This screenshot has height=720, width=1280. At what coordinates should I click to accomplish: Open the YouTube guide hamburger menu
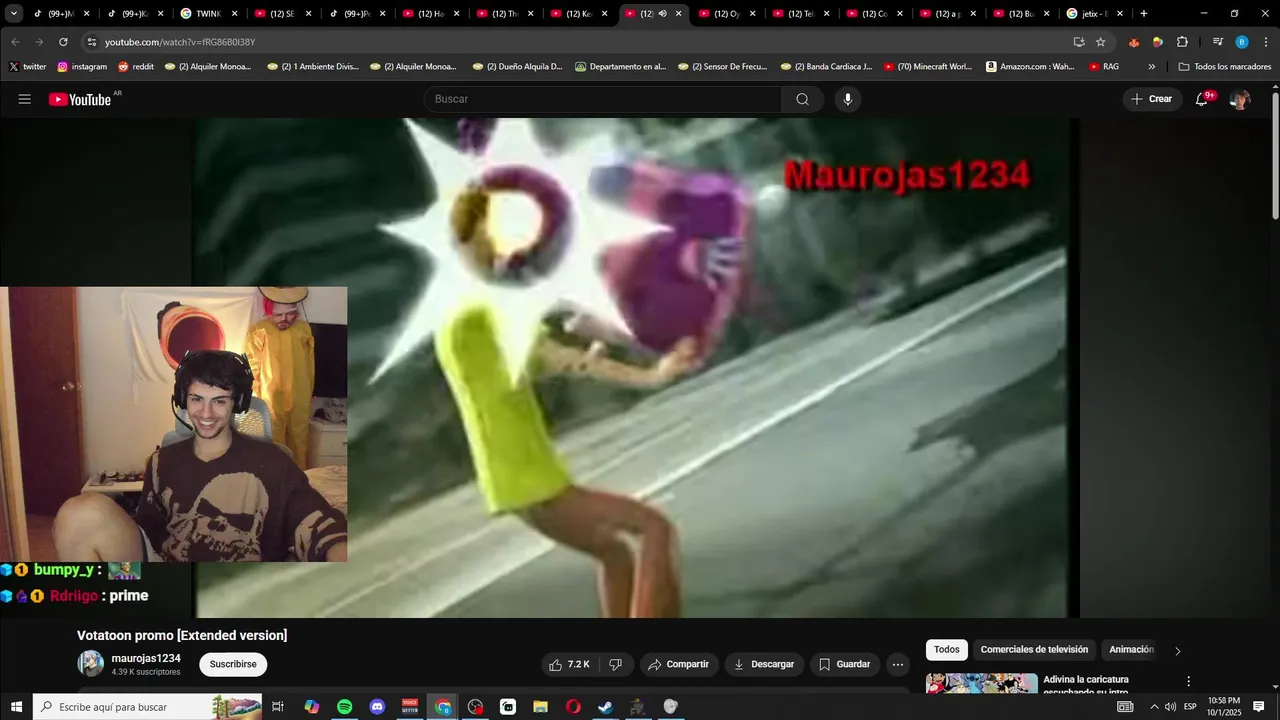point(25,99)
